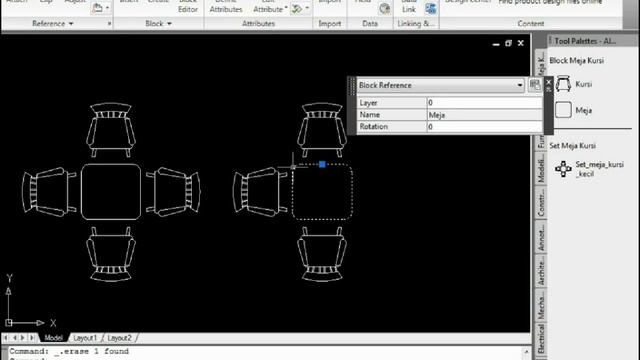The width and height of the screenshot is (640, 360).
Task: Go to previous layout tab arrow
Action: coord(15,338)
